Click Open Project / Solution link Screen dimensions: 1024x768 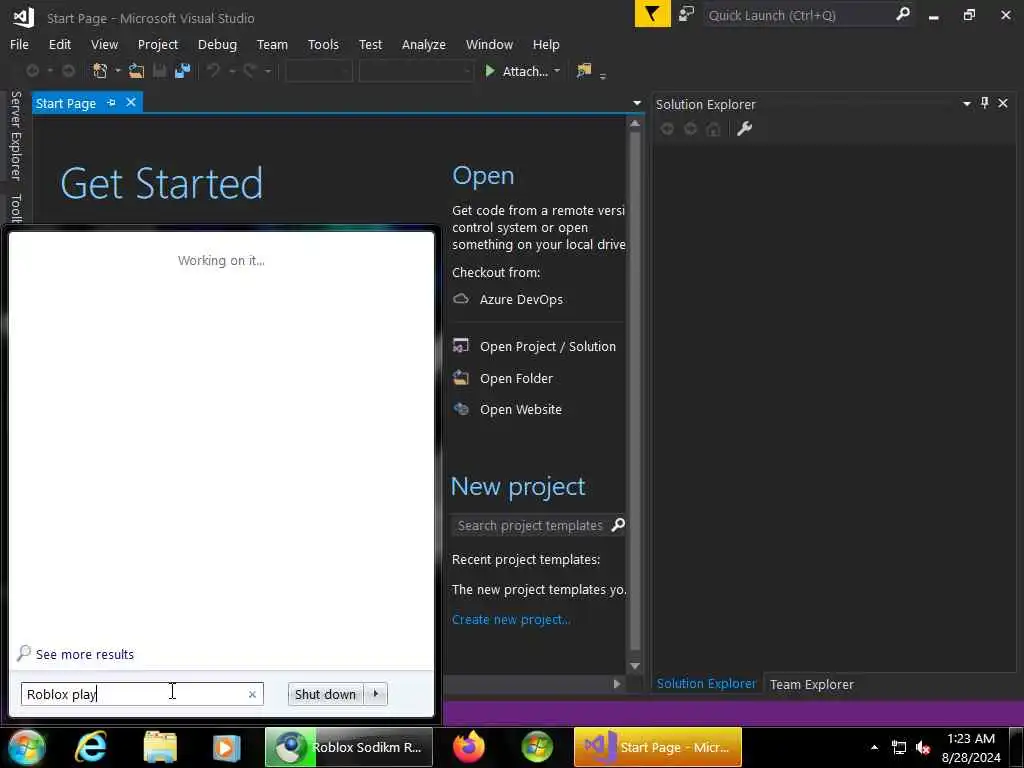point(548,346)
